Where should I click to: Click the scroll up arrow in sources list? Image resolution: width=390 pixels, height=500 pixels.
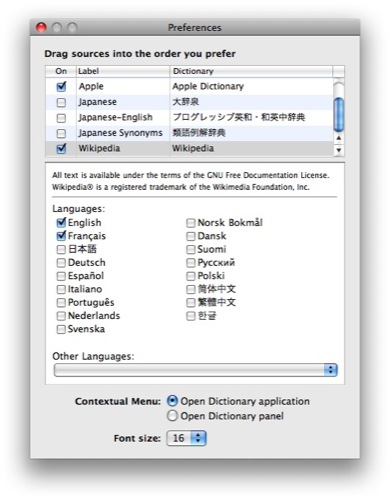pos(339,138)
